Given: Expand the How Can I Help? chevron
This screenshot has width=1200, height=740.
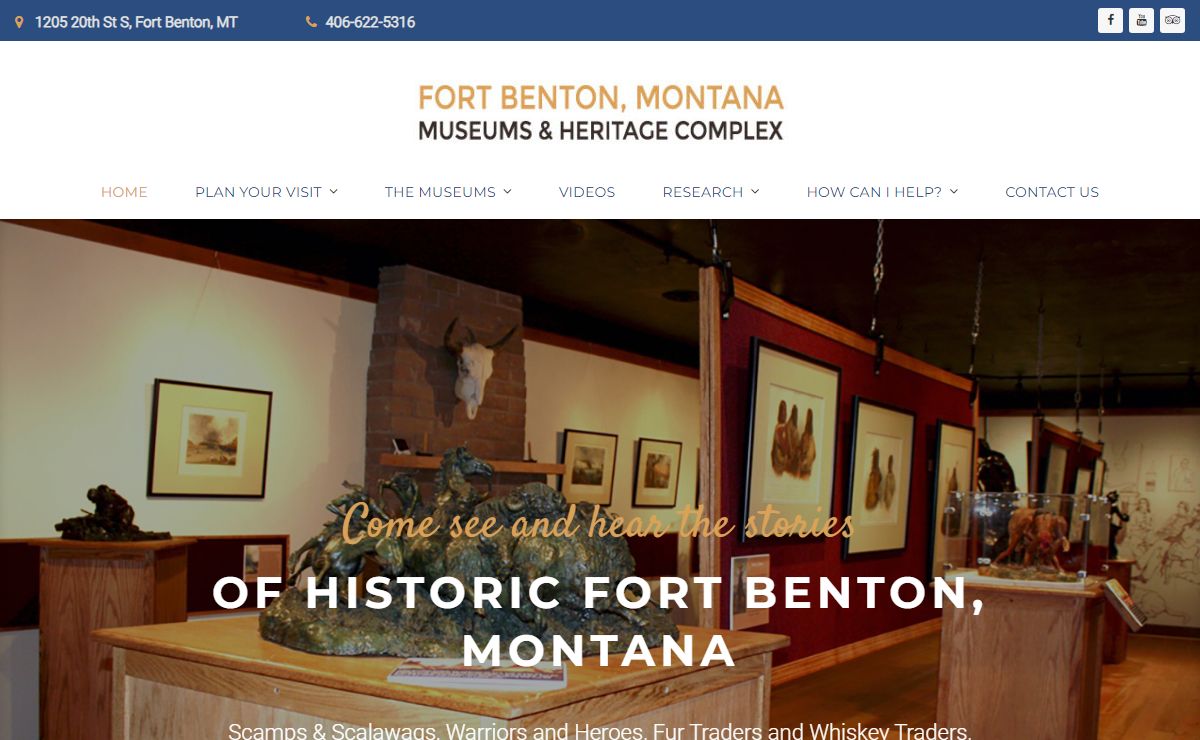Looking at the screenshot, I should (954, 192).
